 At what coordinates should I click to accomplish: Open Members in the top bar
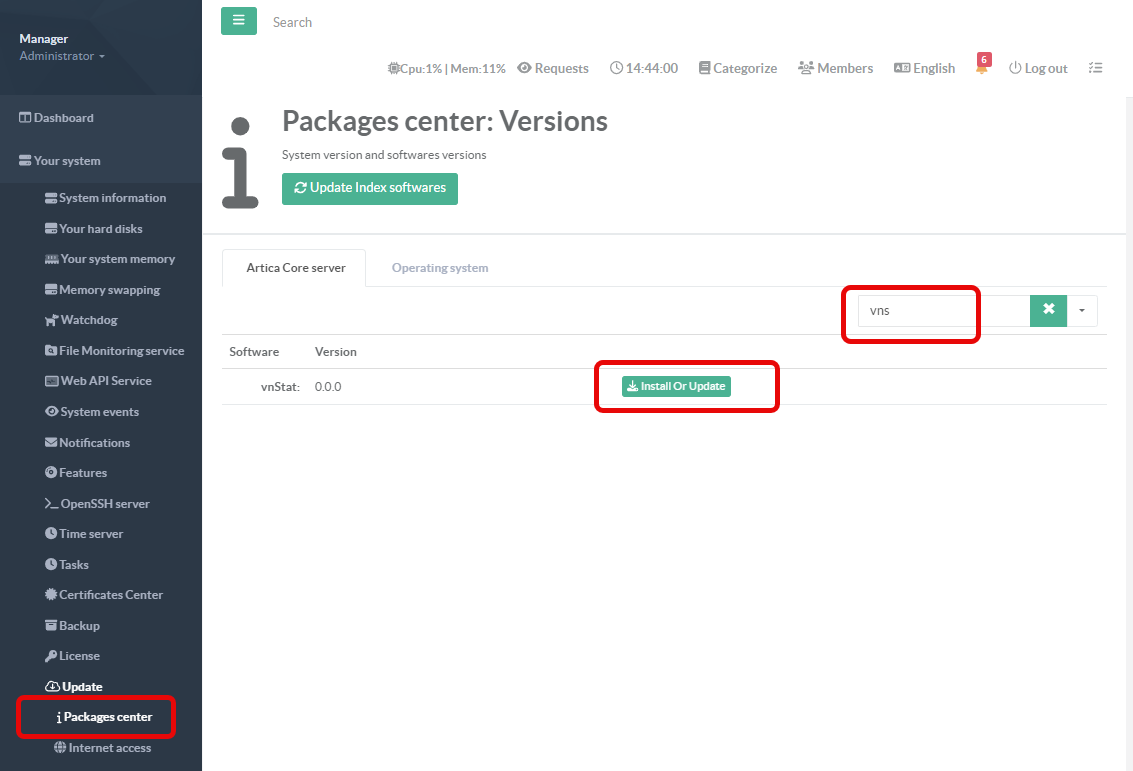point(836,68)
